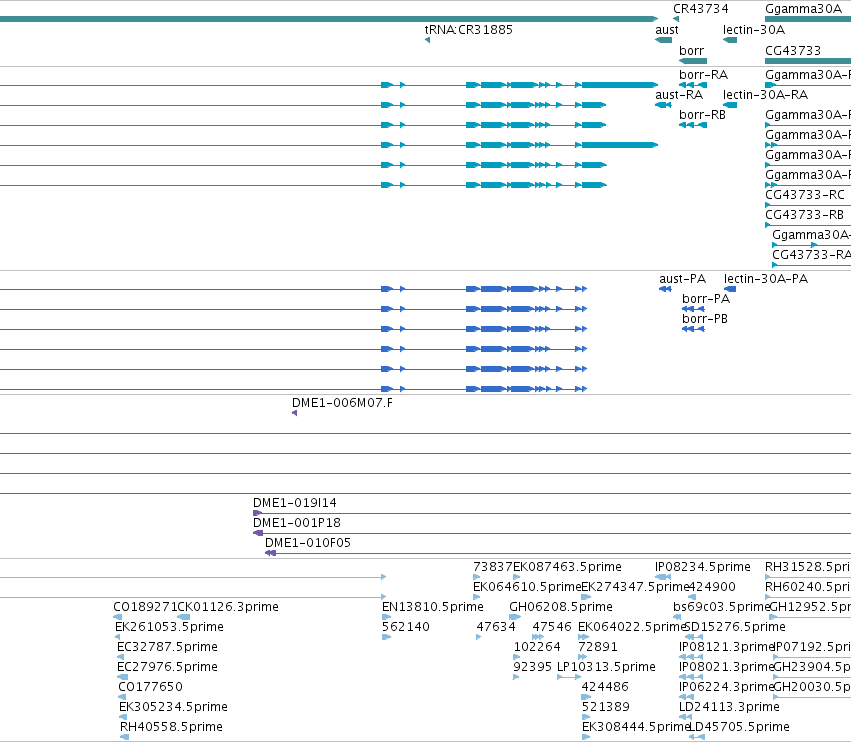Screen dimensions: 851x742
Task: Click the 521389 feature label
Action: point(606,707)
